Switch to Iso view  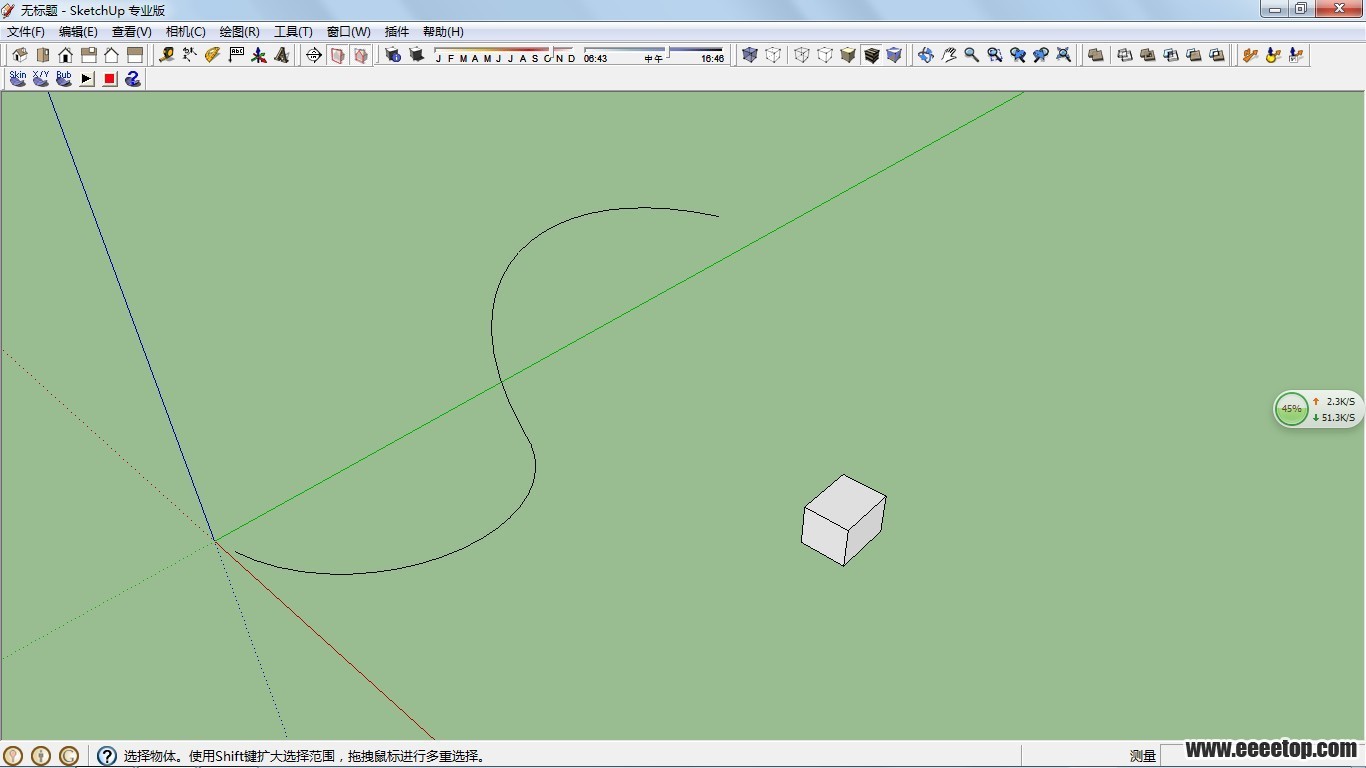coord(19,55)
